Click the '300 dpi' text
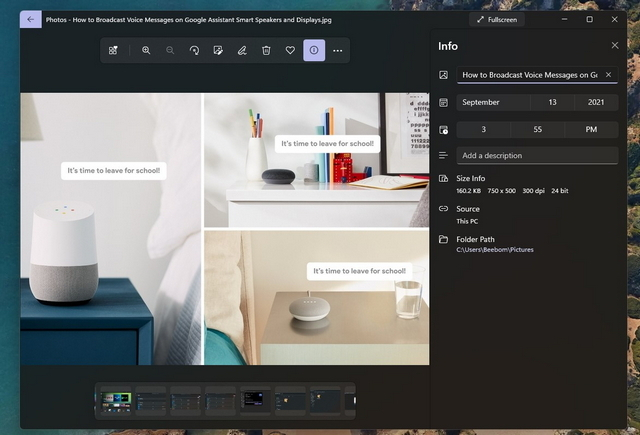The width and height of the screenshot is (640, 435). click(533, 191)
